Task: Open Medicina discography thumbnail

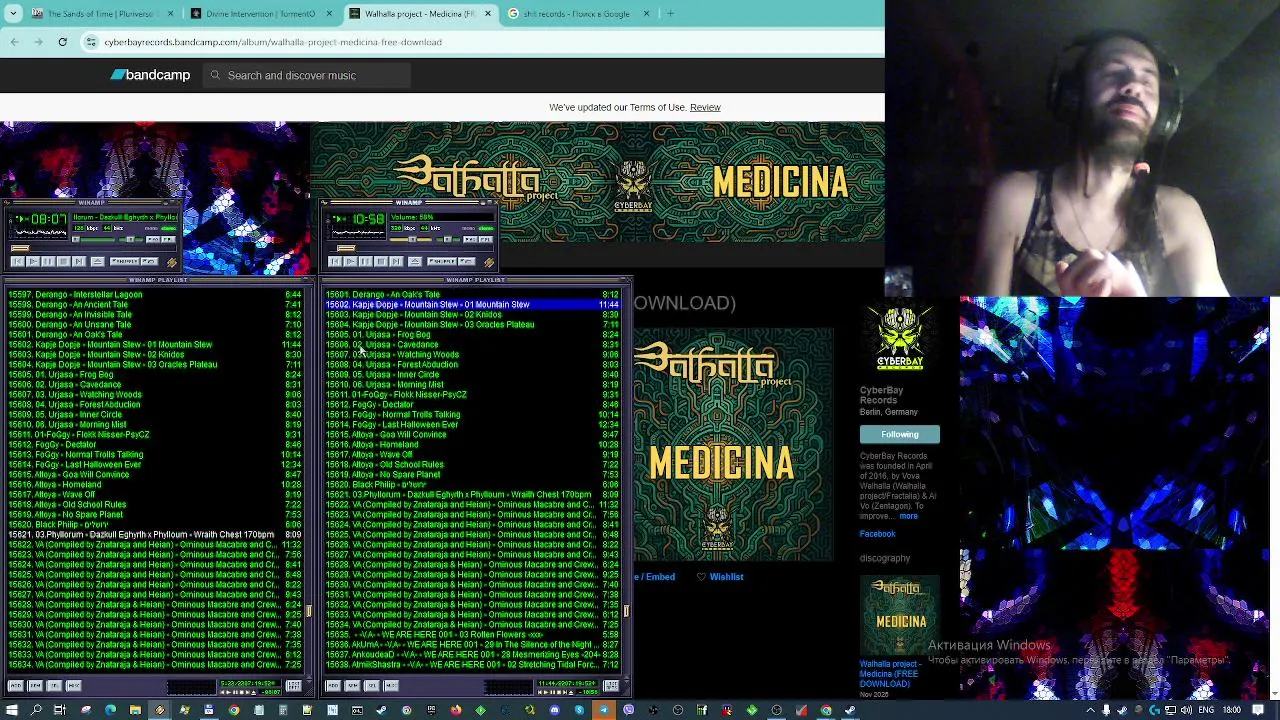Action: pos(900,615)
